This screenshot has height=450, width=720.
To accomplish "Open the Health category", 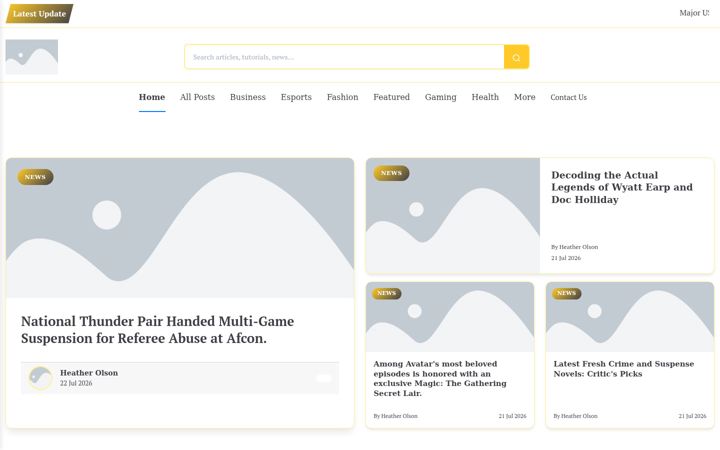I will 485,97.
